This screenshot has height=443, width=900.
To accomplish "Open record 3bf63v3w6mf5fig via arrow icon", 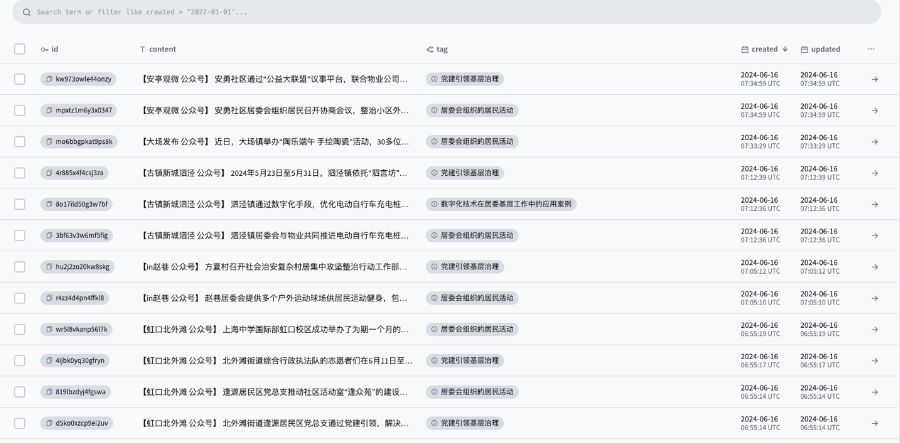I will click(x=875, y=235).
